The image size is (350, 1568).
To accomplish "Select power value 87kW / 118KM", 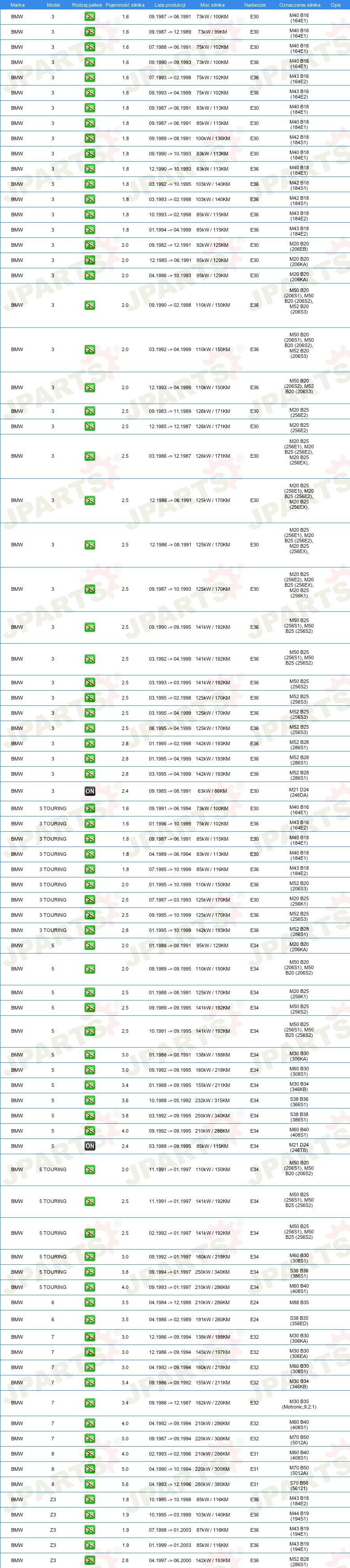I will [x=213, y=1529].
